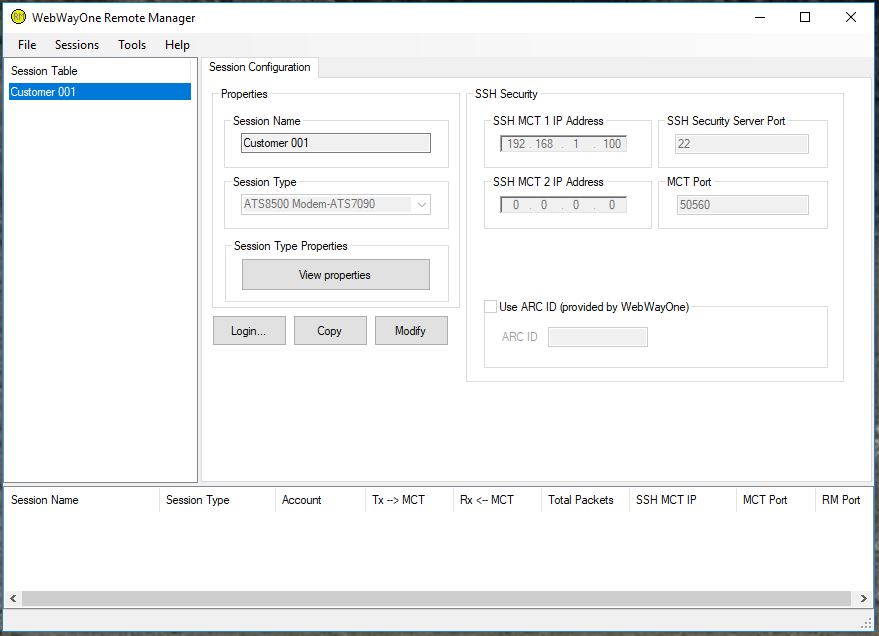Image resolution: width=879 pixels, height=636 pixels.
Task: Click the View properties button
Action: click(335, 275)
